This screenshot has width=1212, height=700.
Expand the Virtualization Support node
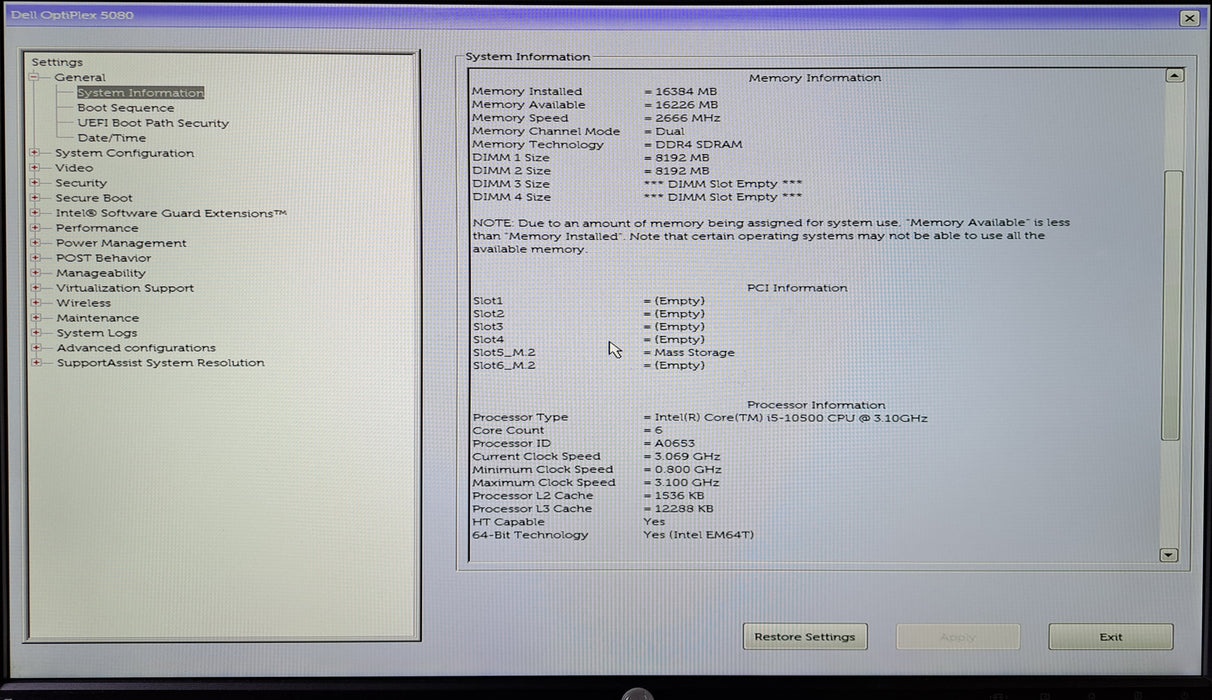[x=35, y=288]
